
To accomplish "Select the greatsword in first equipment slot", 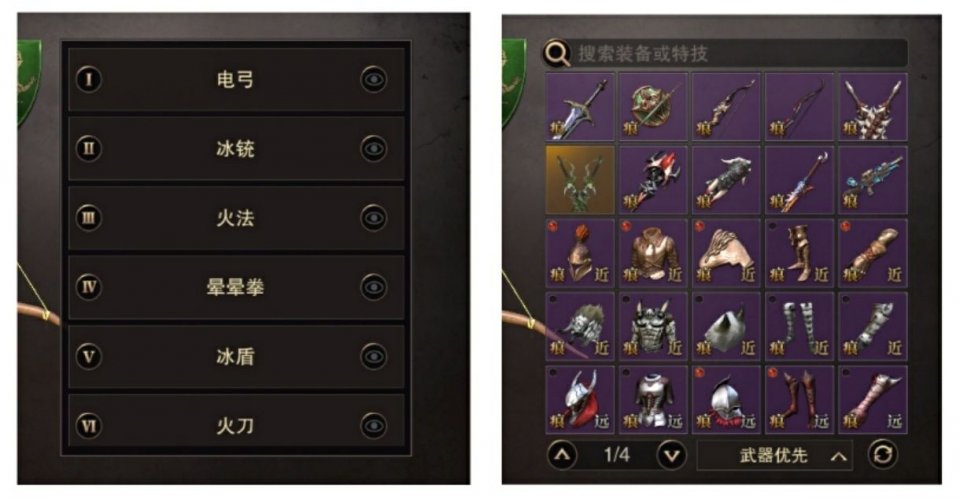I will 580,107.
